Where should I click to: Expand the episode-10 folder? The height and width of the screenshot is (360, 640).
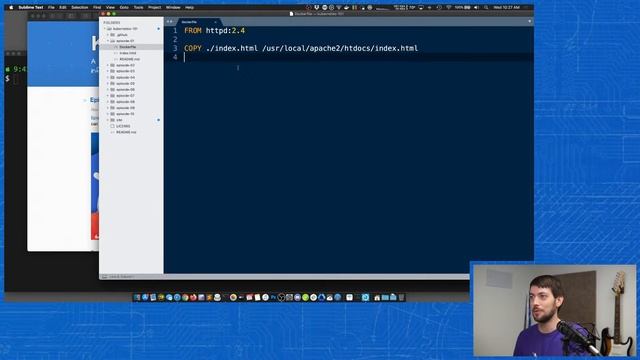coord(108,114)
